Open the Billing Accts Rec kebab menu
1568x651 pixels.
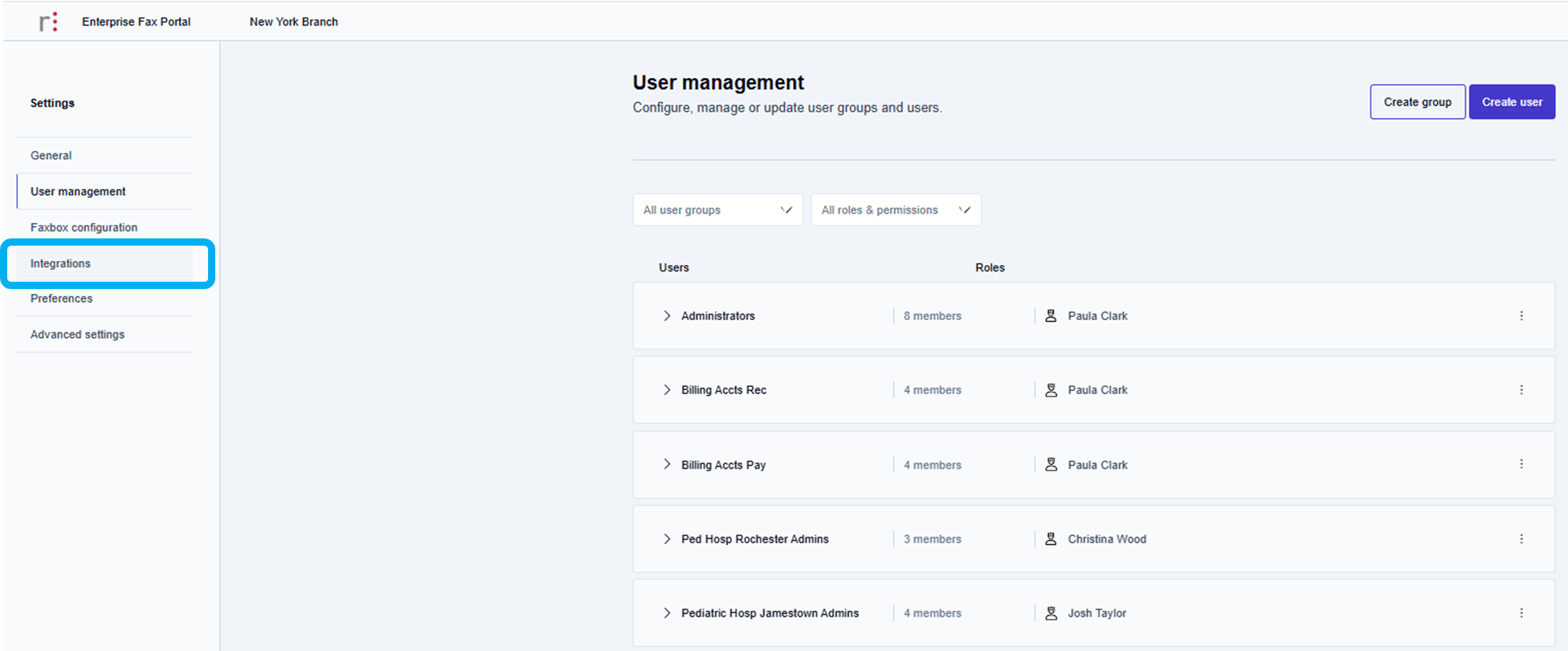point(1521,390)
